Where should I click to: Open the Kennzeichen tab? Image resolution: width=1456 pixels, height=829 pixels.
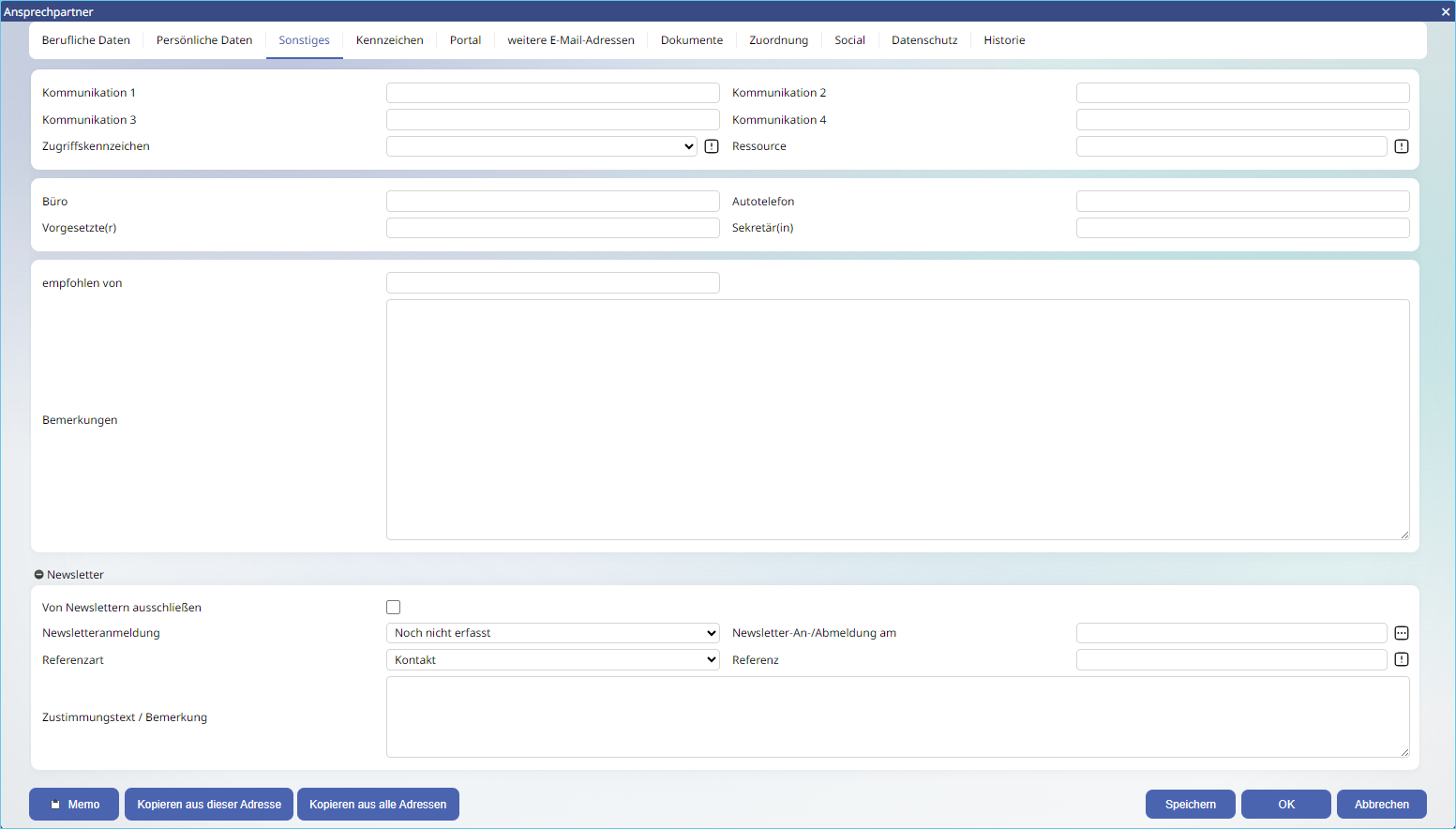pyautogui.click(x=390, y=40)
